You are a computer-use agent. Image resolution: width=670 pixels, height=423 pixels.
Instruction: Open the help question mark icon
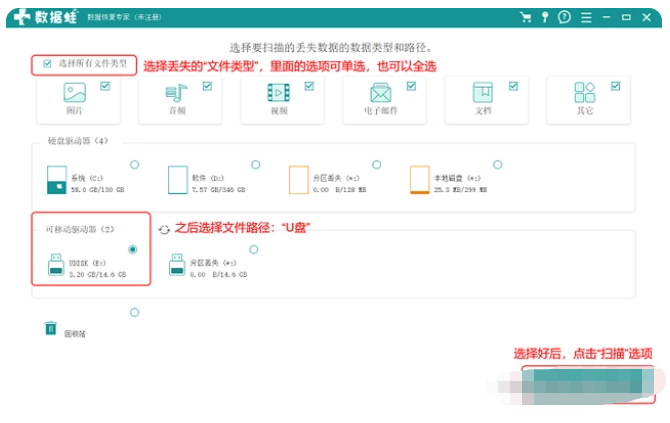pos(564,17)
